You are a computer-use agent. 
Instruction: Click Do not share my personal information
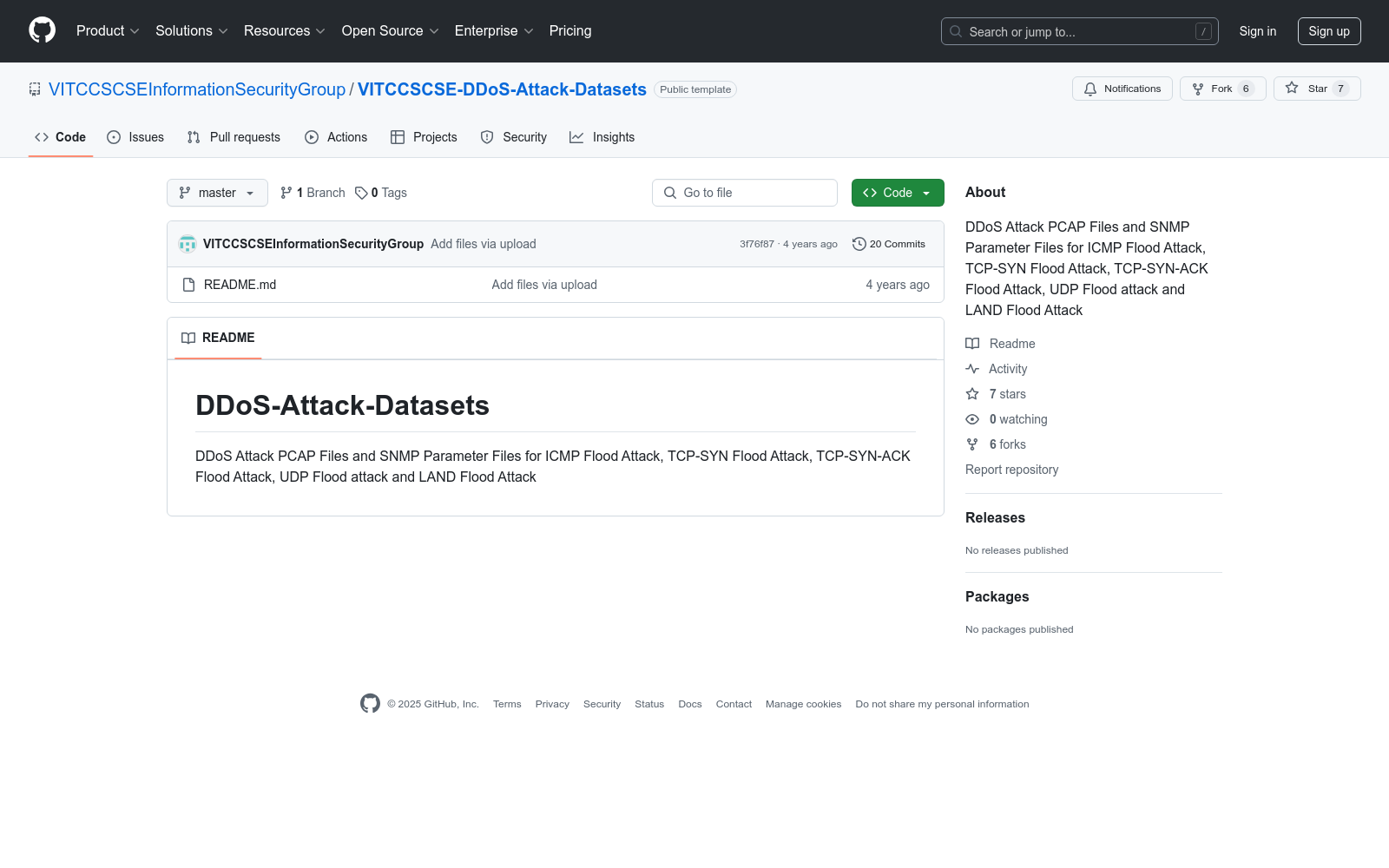(942, 704)
